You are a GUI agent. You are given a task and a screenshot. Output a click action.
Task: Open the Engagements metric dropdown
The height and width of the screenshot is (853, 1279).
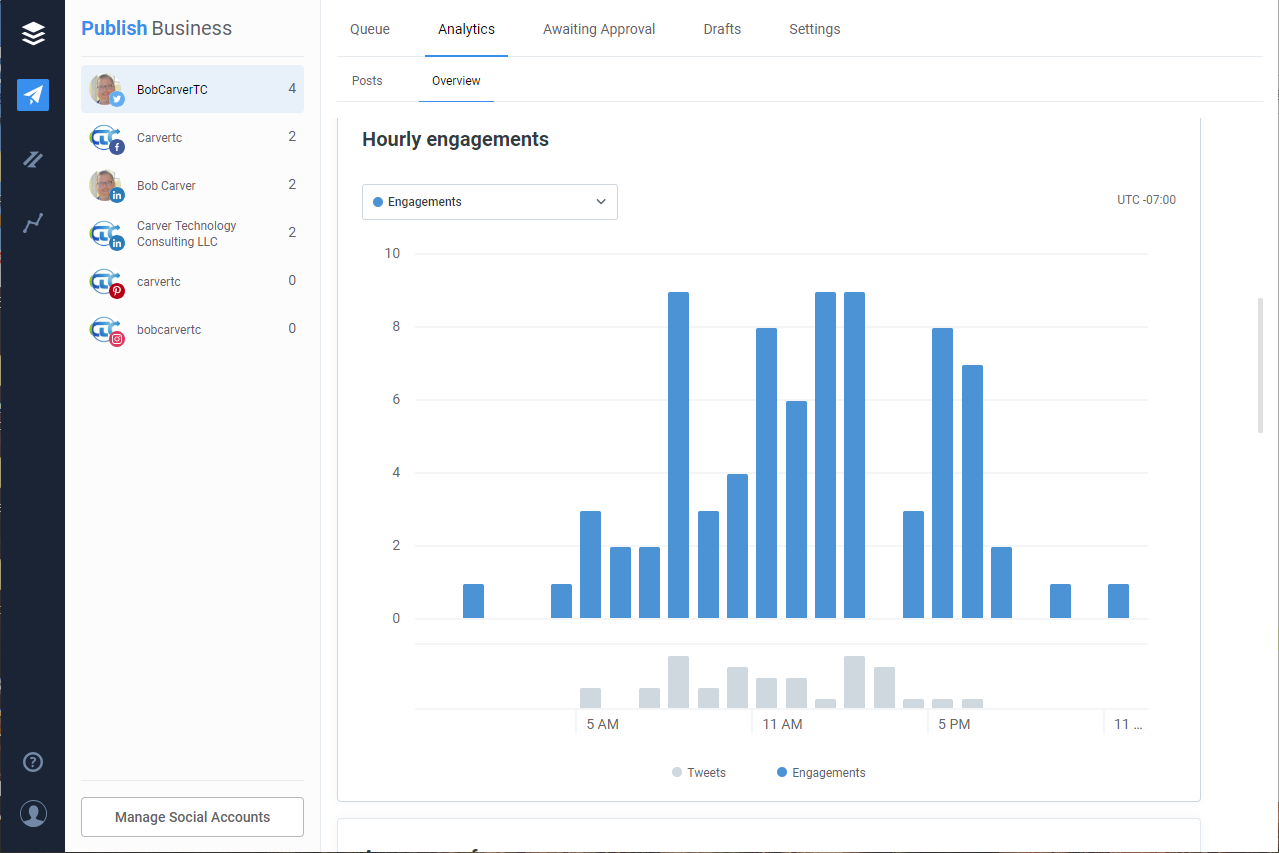coord(490,202)
